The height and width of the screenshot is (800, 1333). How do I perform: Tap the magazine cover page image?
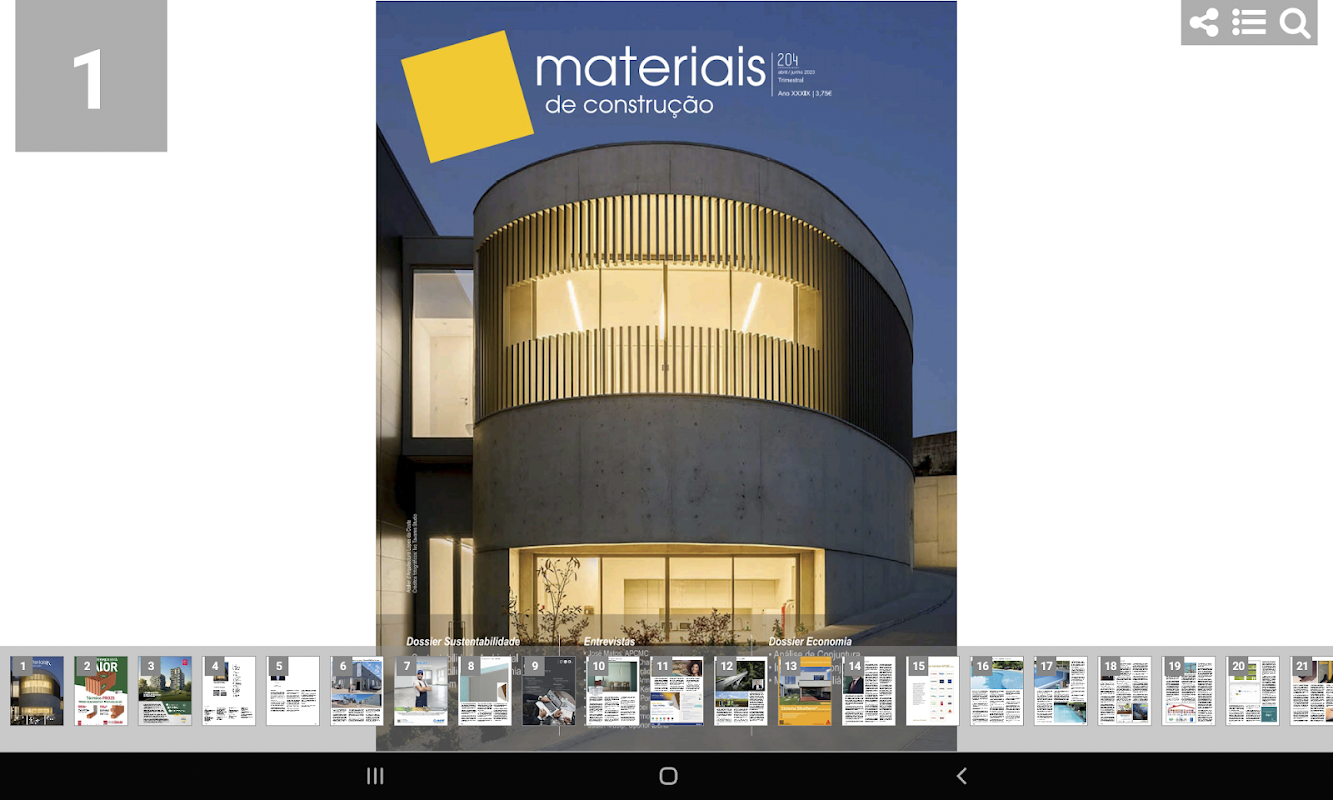tap(666, 375)
